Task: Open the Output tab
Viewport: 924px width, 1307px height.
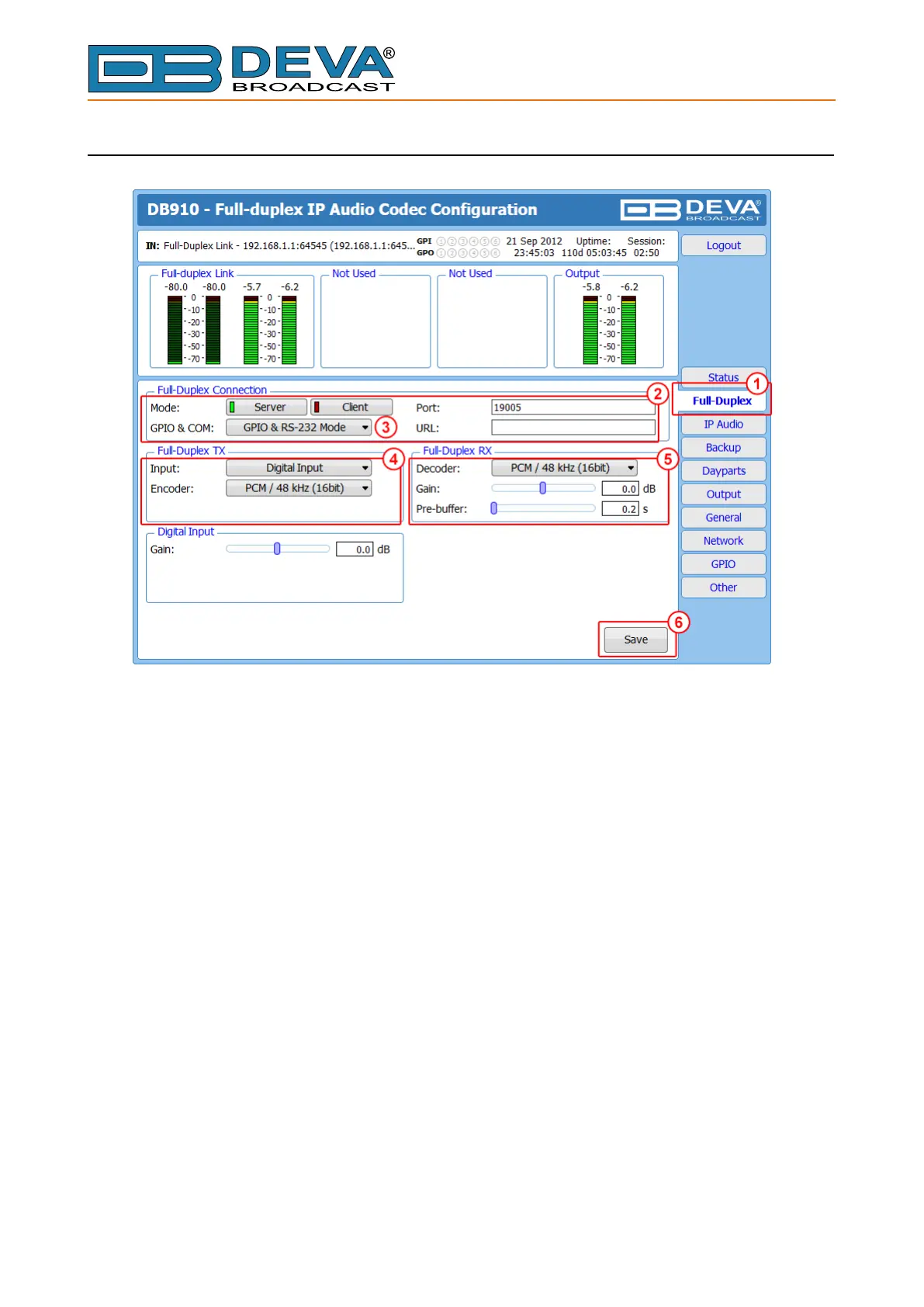Action: click(723, 494)
